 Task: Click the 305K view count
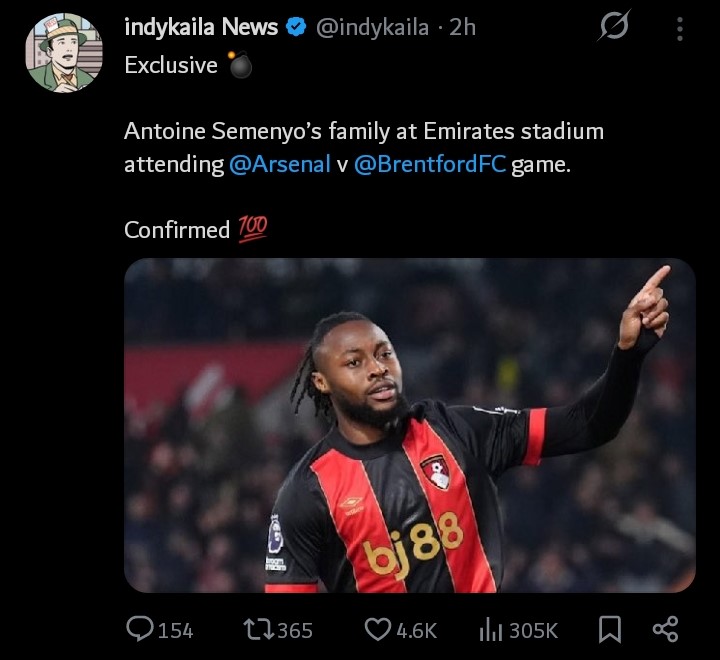point(533,630)
